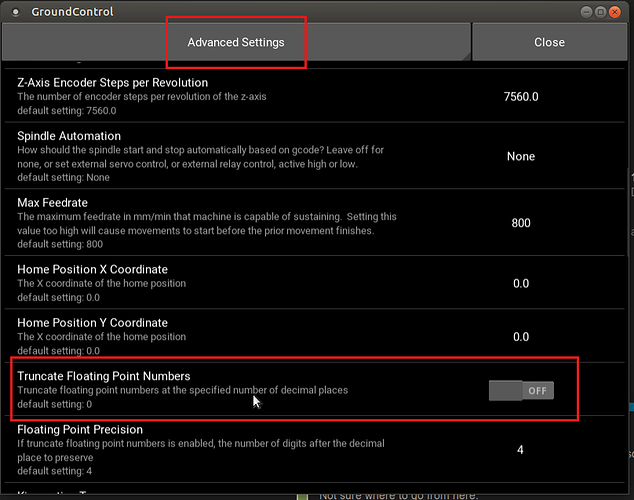The image size is (634, 500).
Task: Click 'default setting: 800' text
Action: (60, 244)
